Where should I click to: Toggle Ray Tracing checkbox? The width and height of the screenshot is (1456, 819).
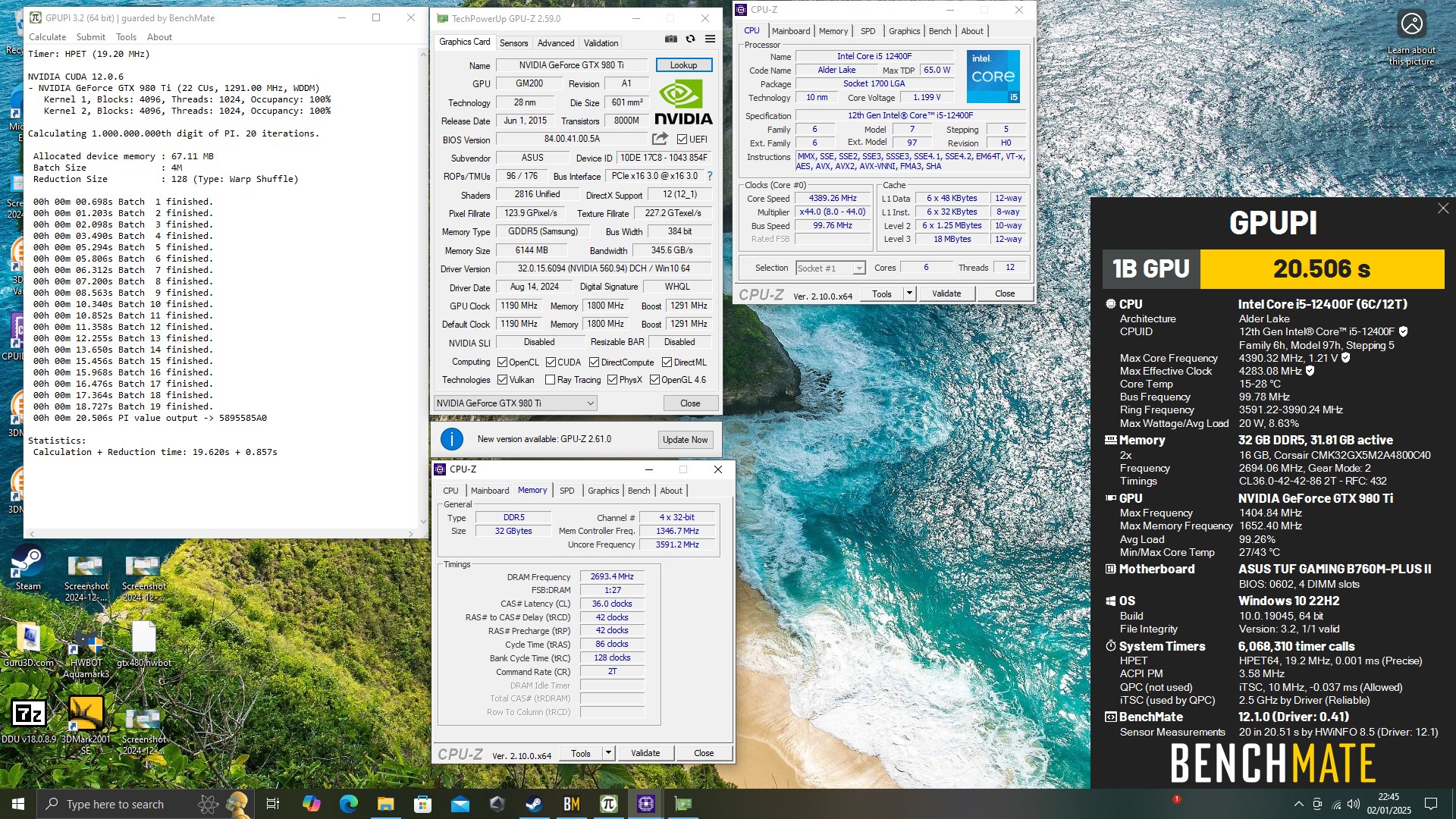click(550, 380)
